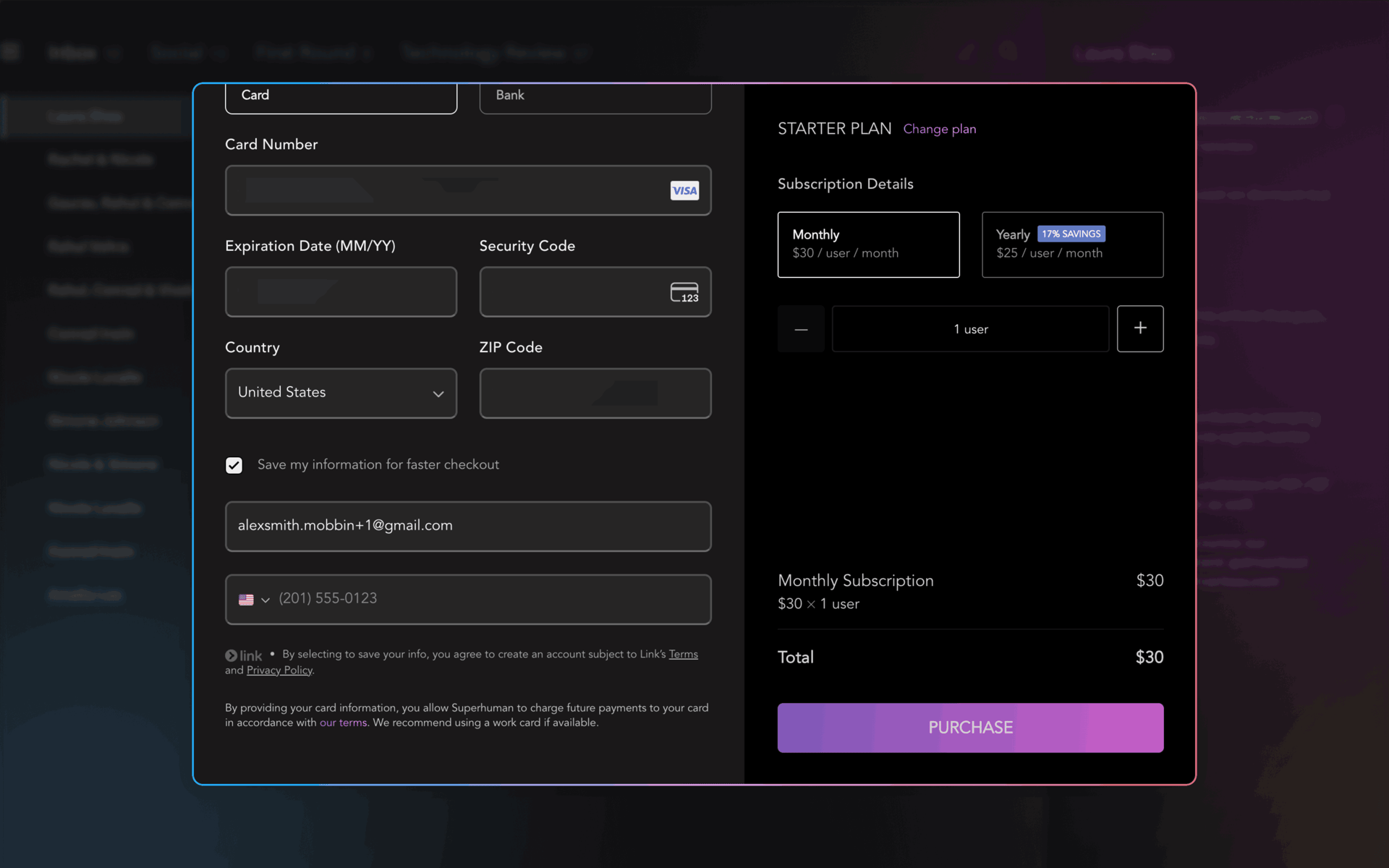Image resolution: width=1389 pixels, height=868 pixels.
Task: Click the CVC 123 card icon
Action: pyautogui.click(x=684, y=292)
